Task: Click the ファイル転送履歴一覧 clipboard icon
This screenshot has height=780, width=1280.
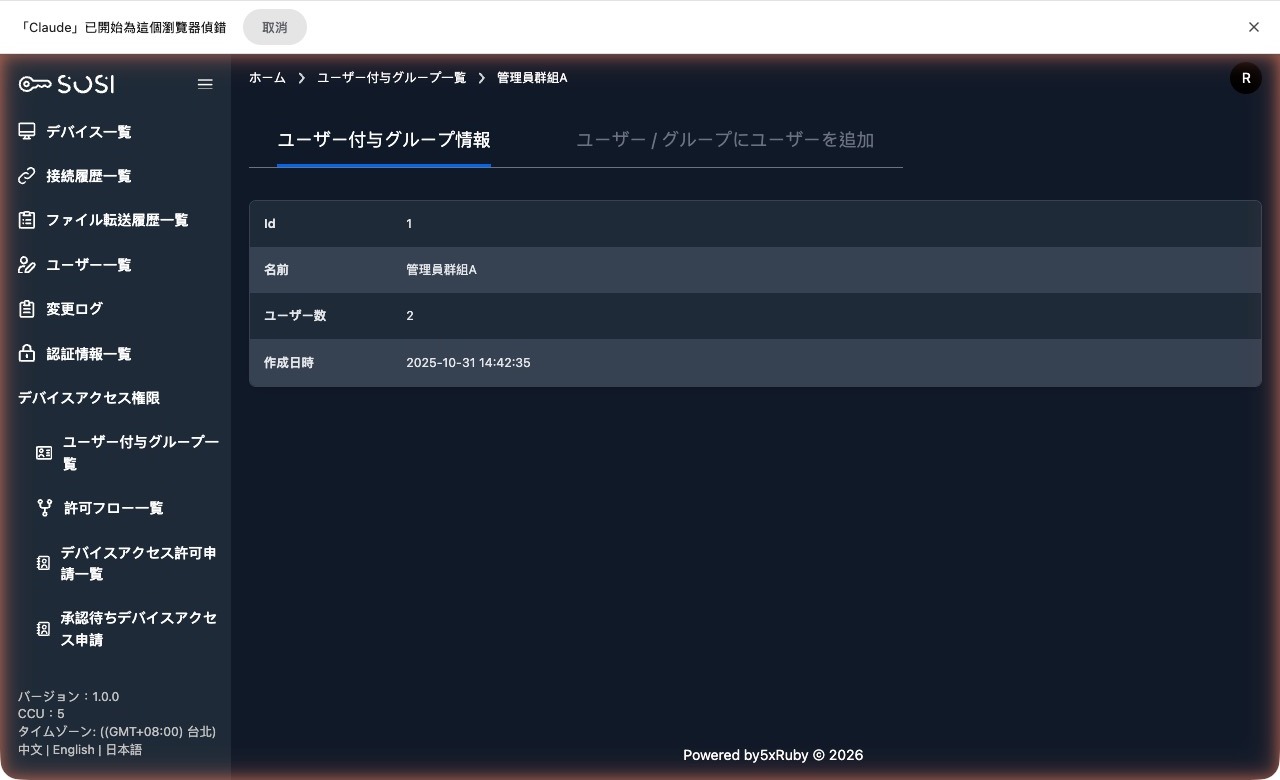Action: pos(26,220)
